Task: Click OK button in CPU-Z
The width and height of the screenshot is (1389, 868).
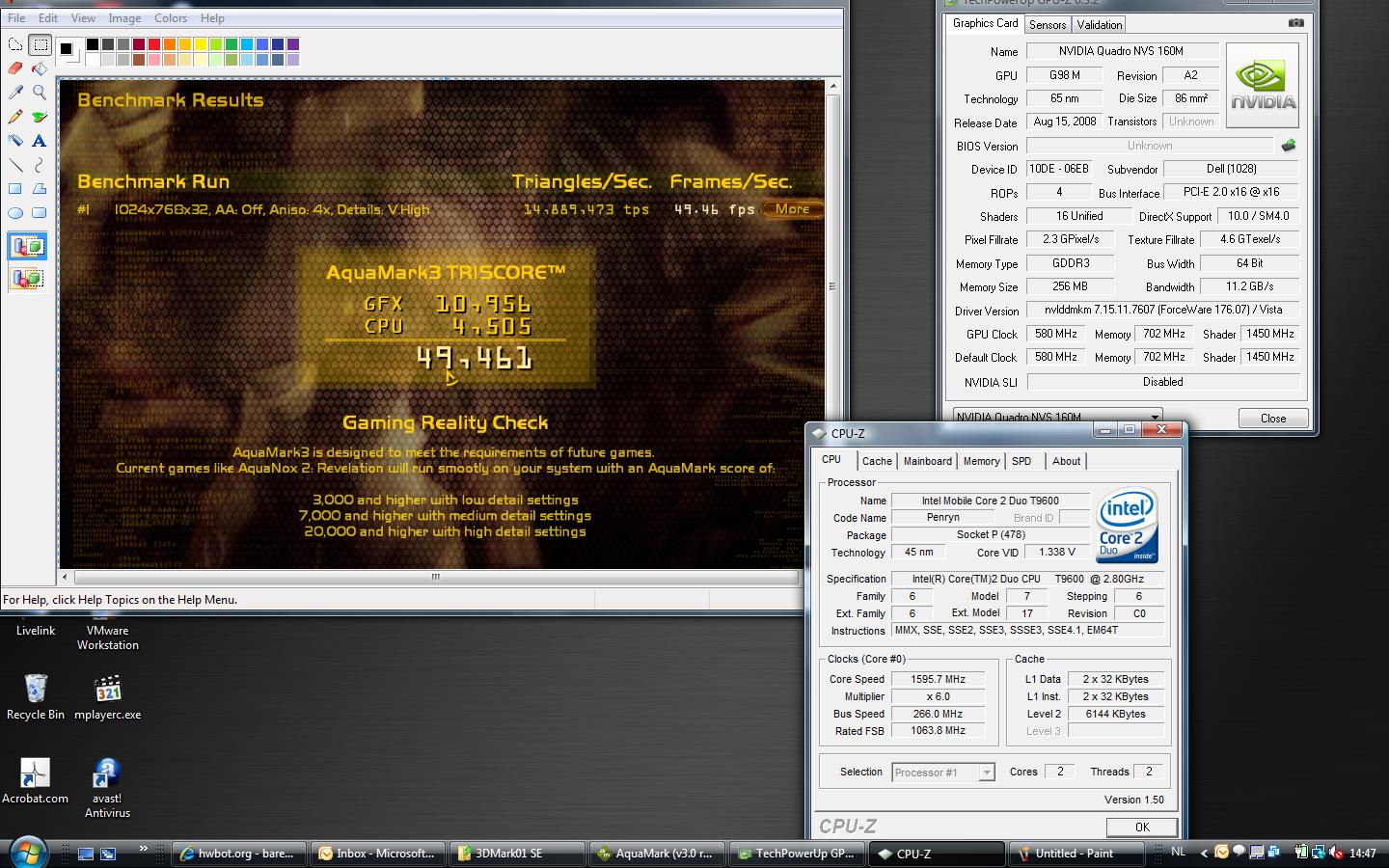Action: point(1142,827)
